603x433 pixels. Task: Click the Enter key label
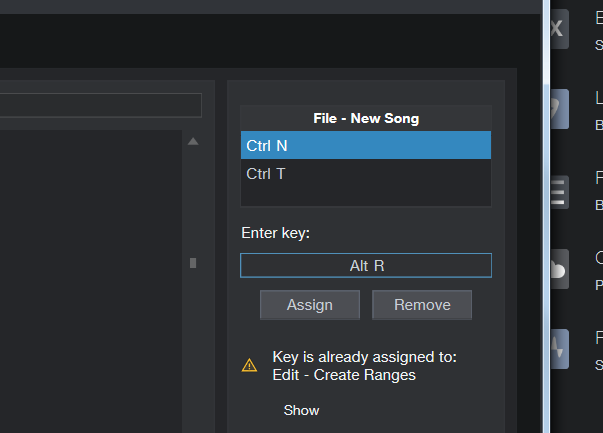click(x=275, y=233)
